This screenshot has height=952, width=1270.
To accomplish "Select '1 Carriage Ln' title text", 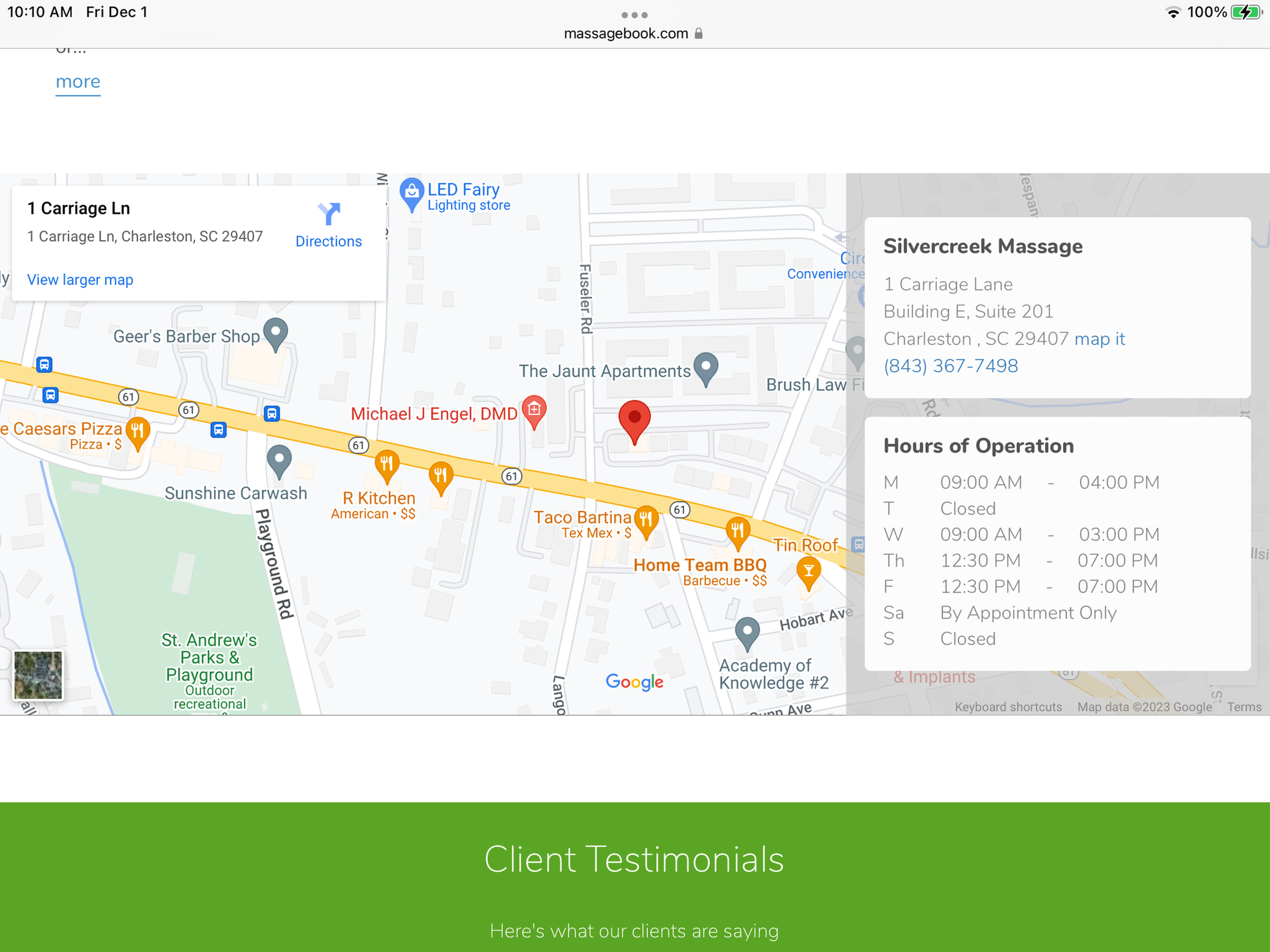I will point(79,208).
